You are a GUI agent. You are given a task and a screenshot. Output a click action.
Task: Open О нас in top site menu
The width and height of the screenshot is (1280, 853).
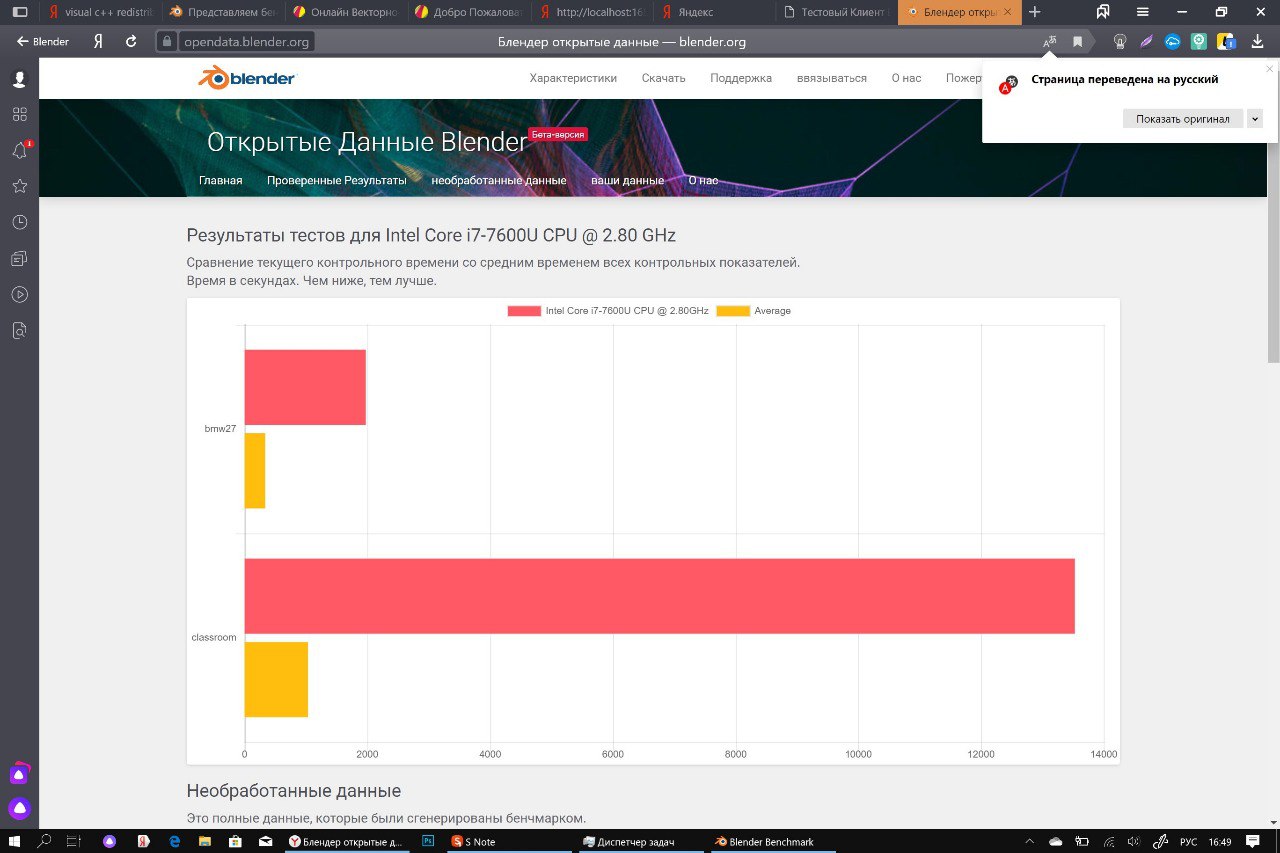907,78
